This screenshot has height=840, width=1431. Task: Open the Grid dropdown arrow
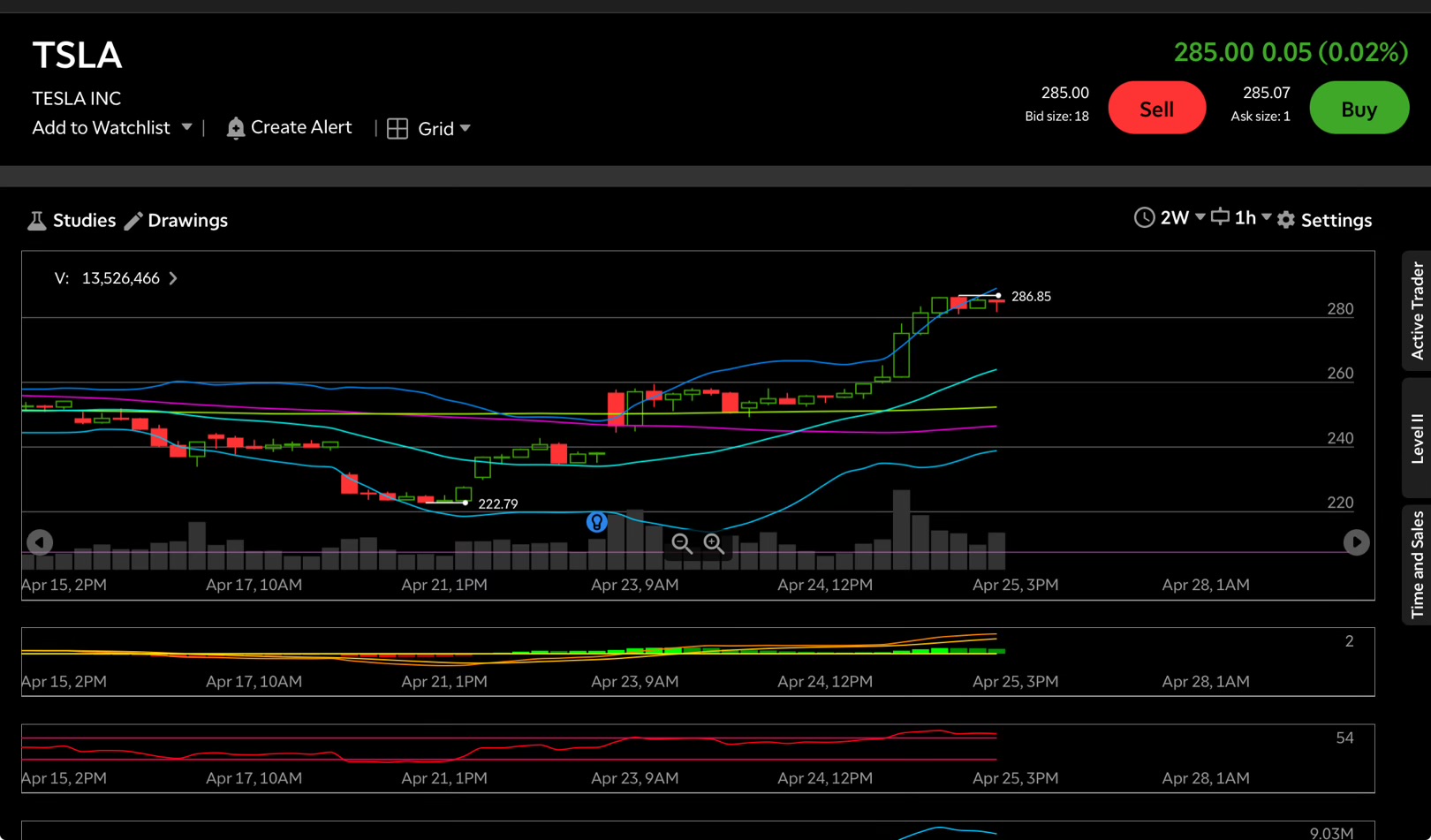[x=466, y=129]
